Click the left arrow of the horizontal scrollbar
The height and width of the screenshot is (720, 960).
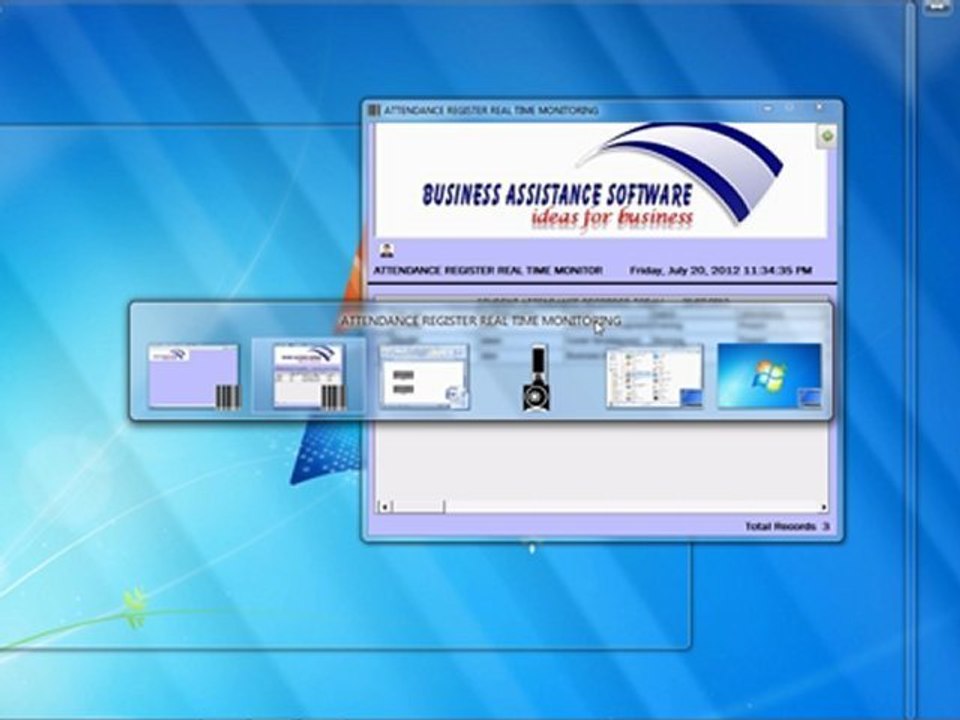pos(384,506)
